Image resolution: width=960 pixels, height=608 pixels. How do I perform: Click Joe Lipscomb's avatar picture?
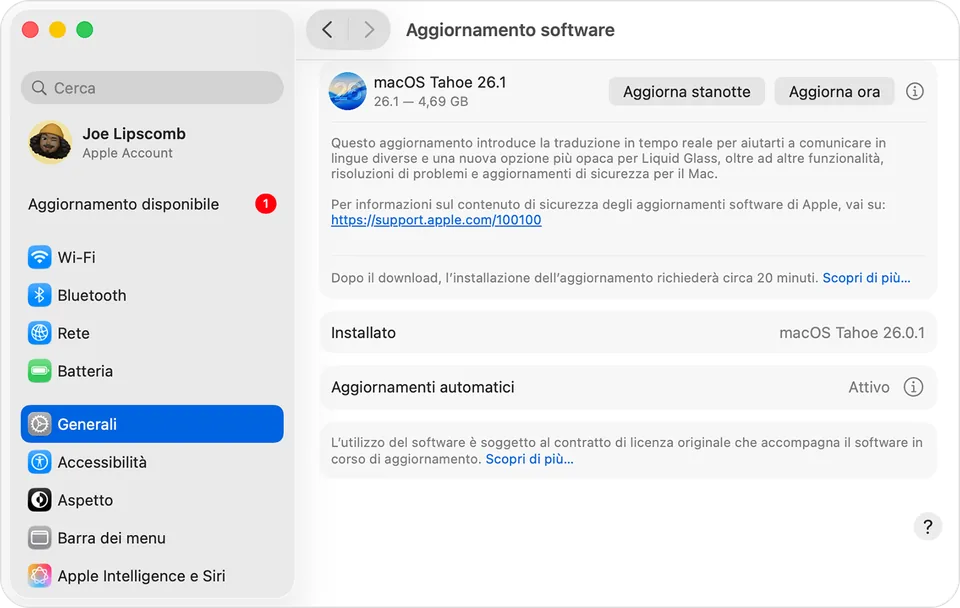[50, 142]
